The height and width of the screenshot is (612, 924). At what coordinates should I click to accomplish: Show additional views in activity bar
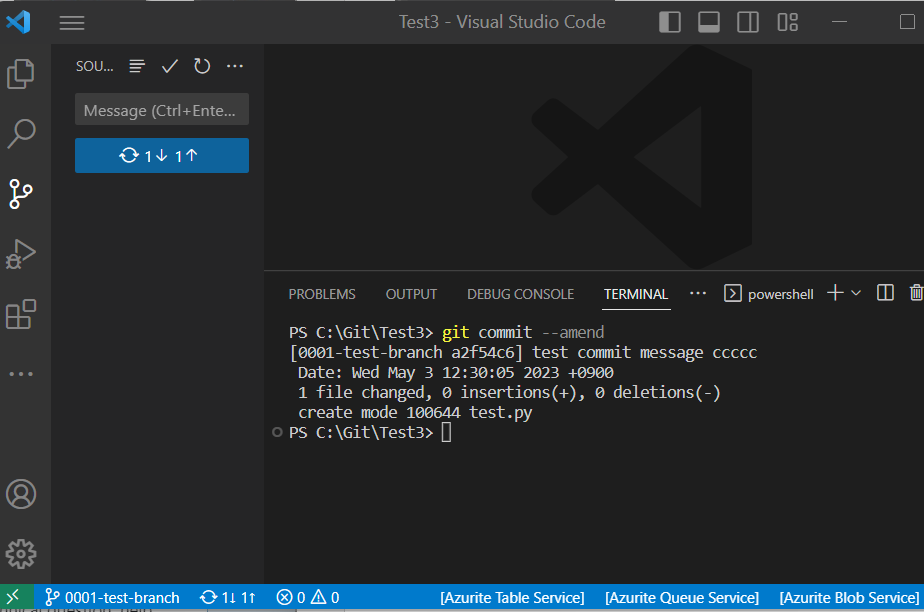(21, 374)
